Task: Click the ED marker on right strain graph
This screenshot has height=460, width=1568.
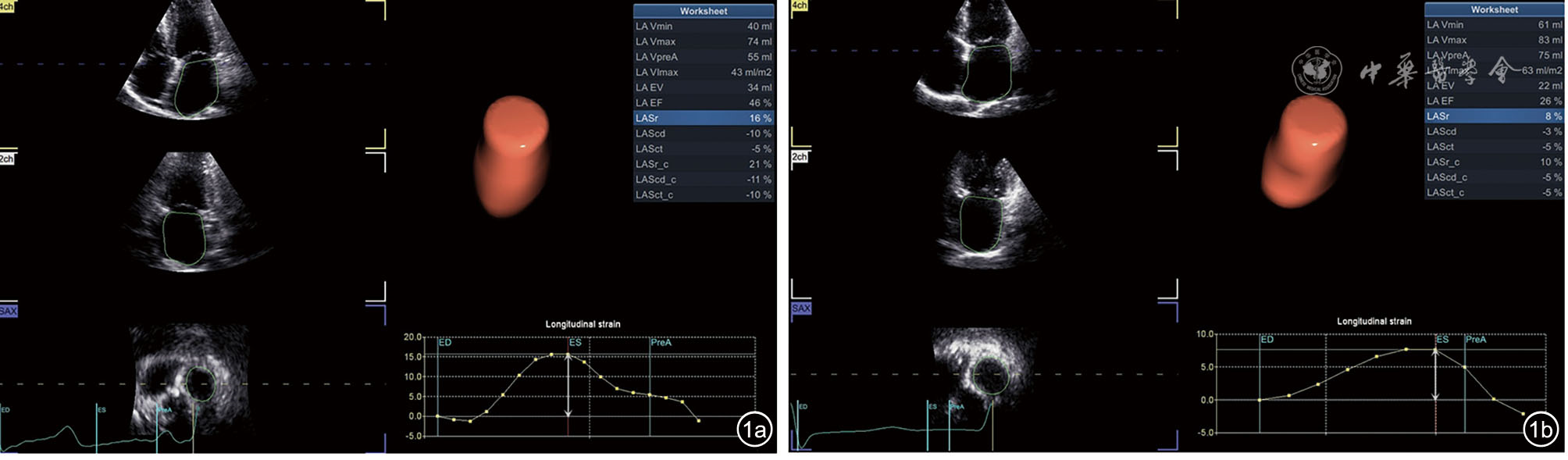Action: pos(1267,340)
